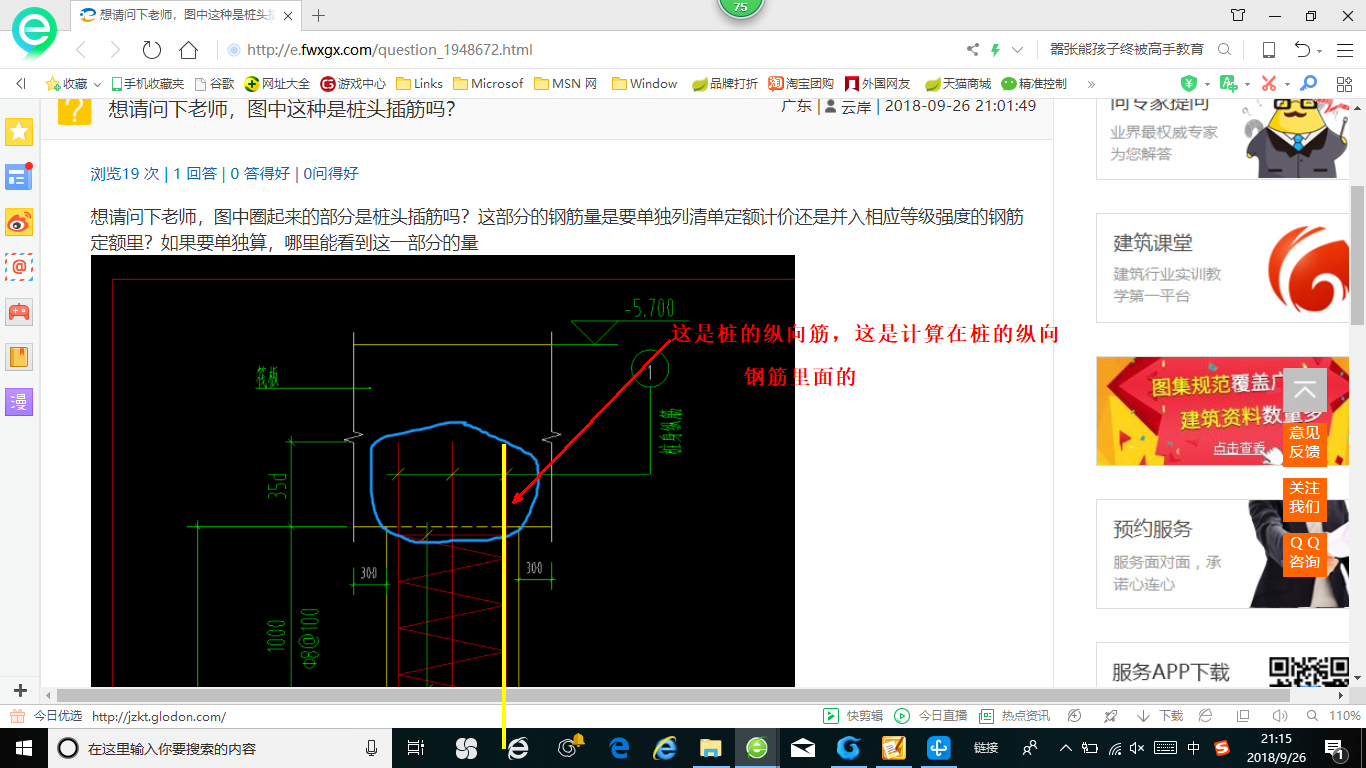
Task: Click the horizontal page scrollbar
Action: coord(675,695)
